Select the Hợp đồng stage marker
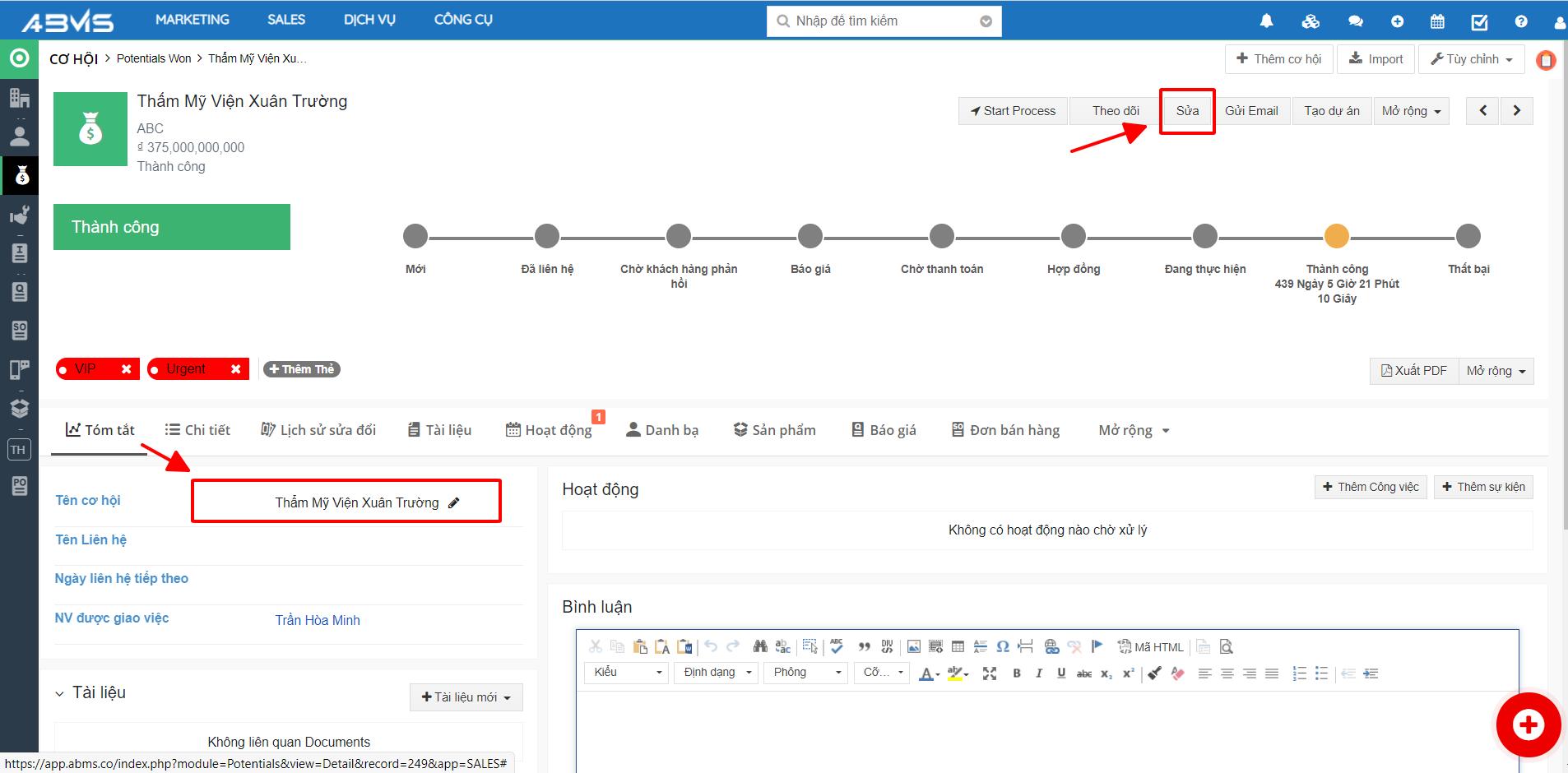The image size is (1568, 773). (1073, 237)
